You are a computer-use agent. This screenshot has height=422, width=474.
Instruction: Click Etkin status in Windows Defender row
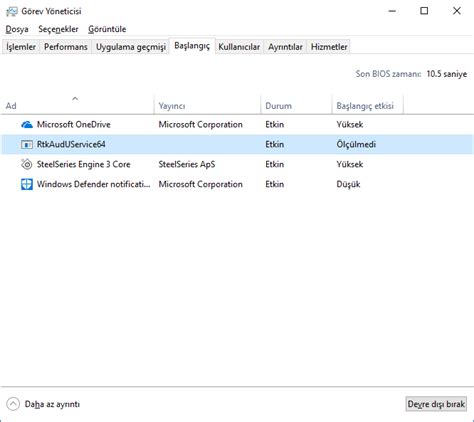coord(275,184)
